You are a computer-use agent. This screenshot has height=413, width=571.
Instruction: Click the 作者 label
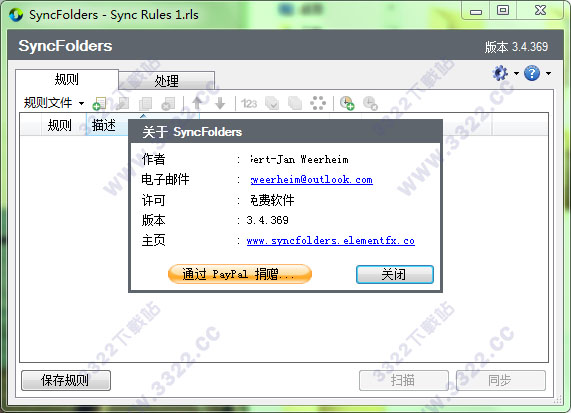point(153,159)
